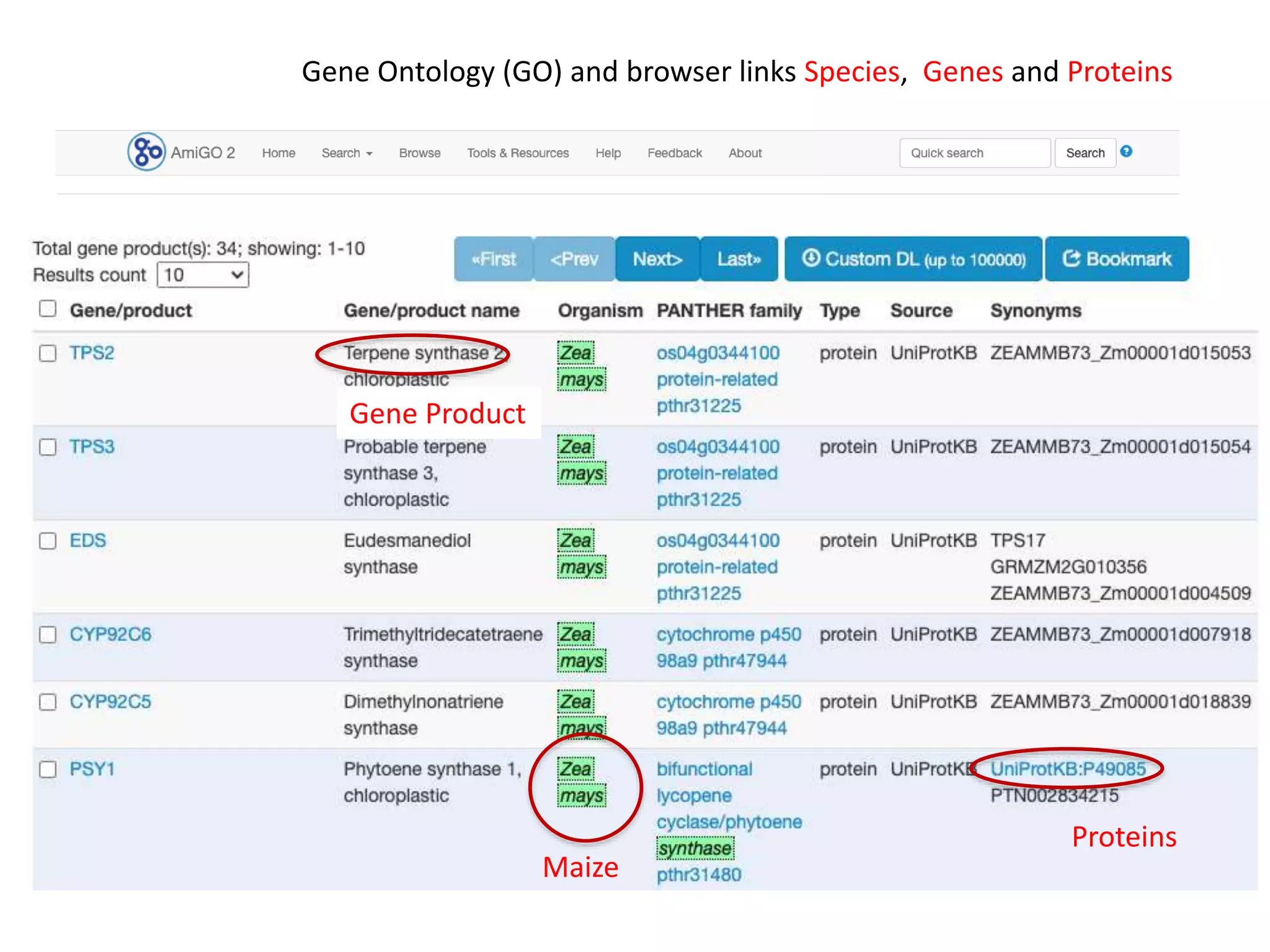This screenshot has height=952, width=1270.
Task: Click the Search button beside quick search
Action: click(x=1085, y=153)
